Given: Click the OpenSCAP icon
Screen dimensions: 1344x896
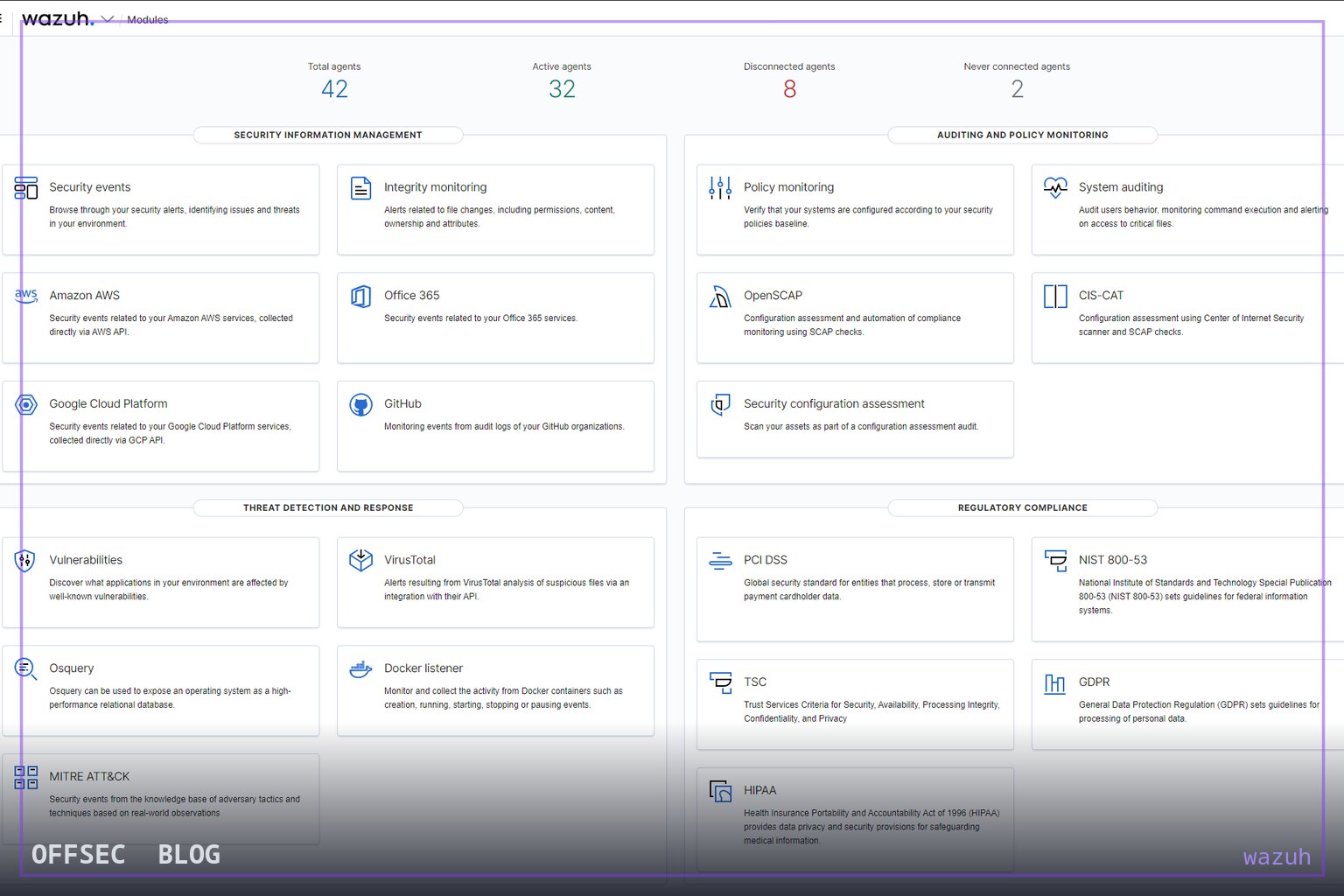Looking at the screenshot, I should (720, 296).
